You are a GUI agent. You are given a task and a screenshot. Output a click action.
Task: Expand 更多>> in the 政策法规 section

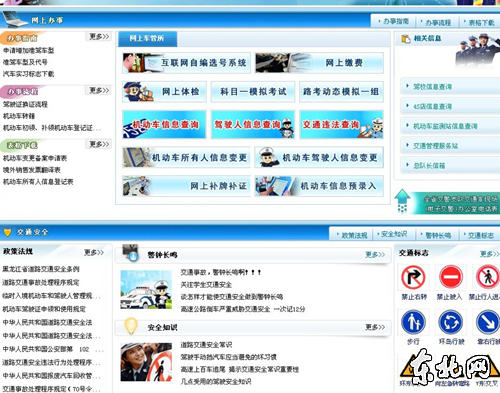94,252
